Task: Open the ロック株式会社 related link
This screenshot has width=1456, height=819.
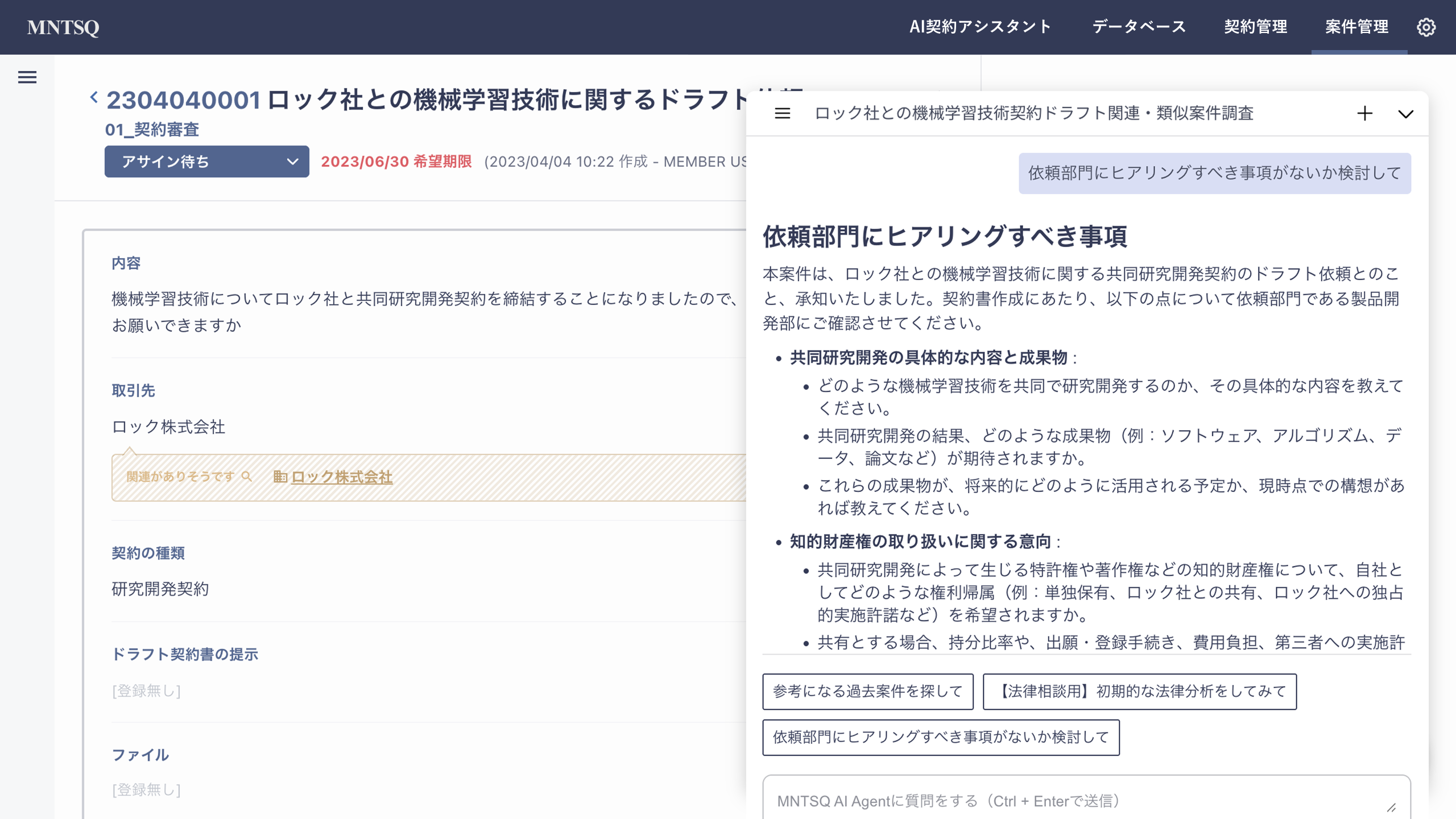Action: coord(341,477)
